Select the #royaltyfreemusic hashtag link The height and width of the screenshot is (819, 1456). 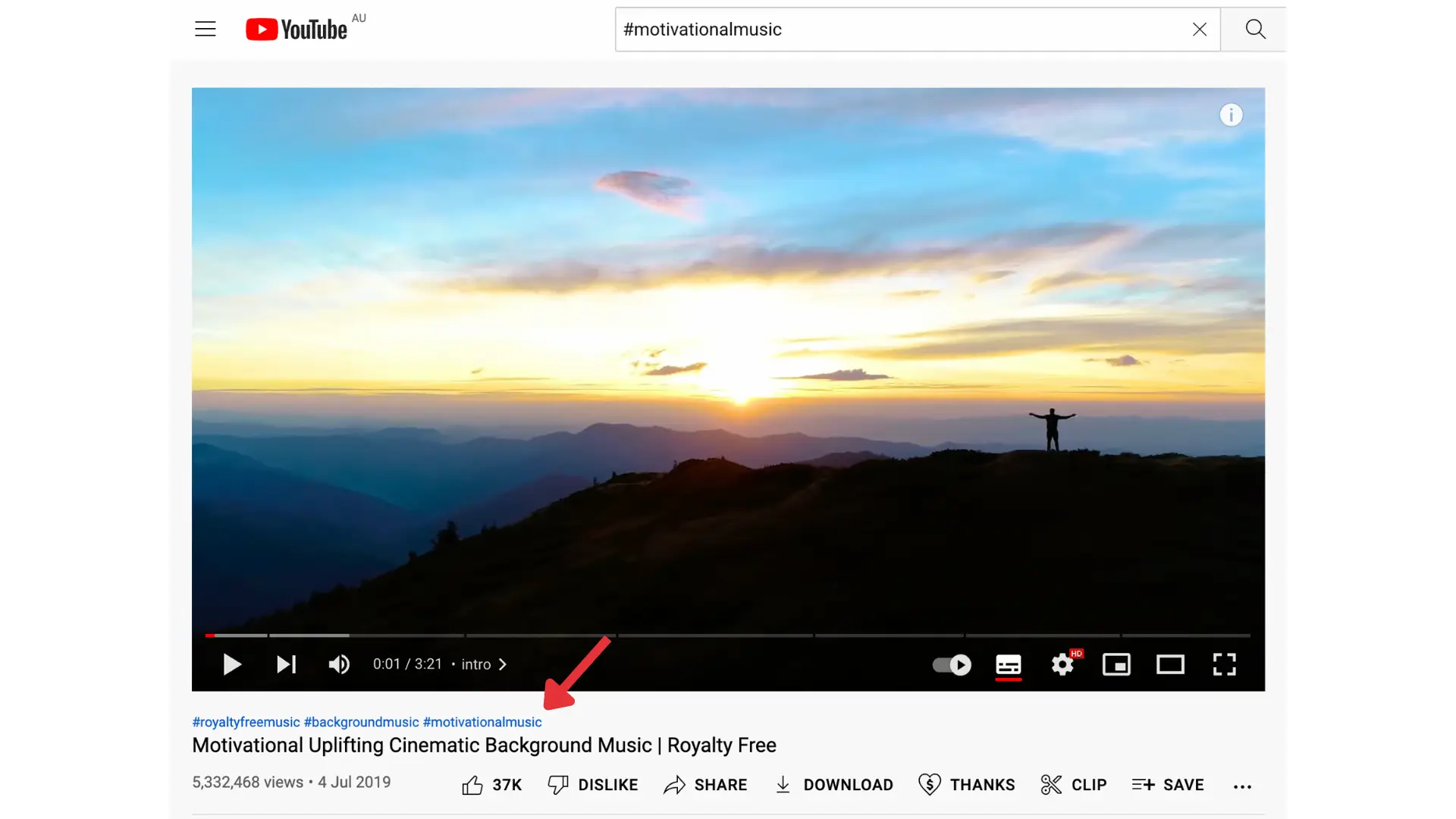245,721
